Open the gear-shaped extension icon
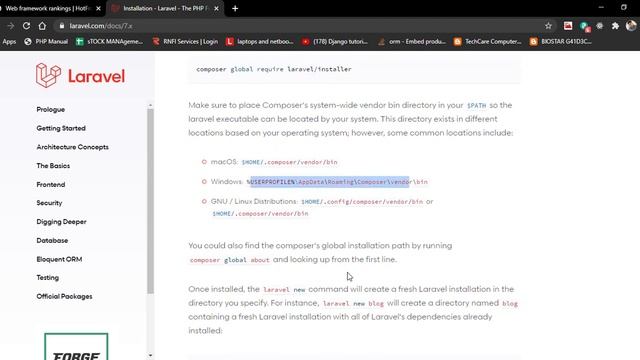 coord(600,26)
